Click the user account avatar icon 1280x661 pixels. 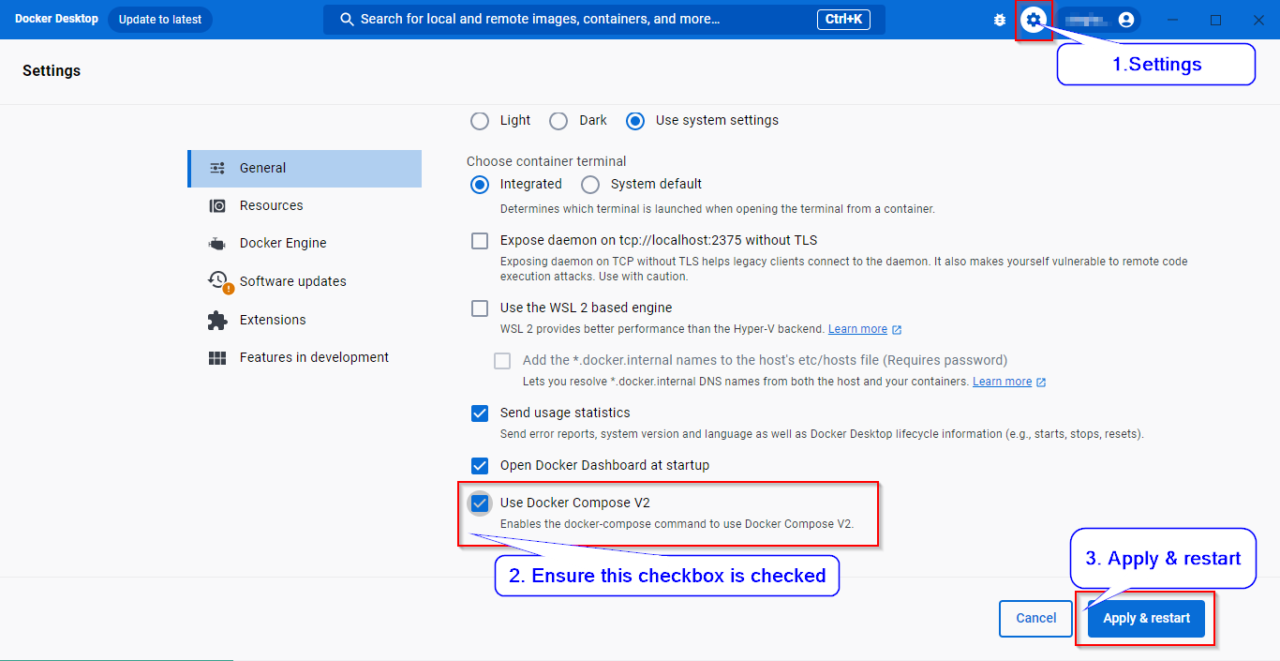(x=1126, y=20)
